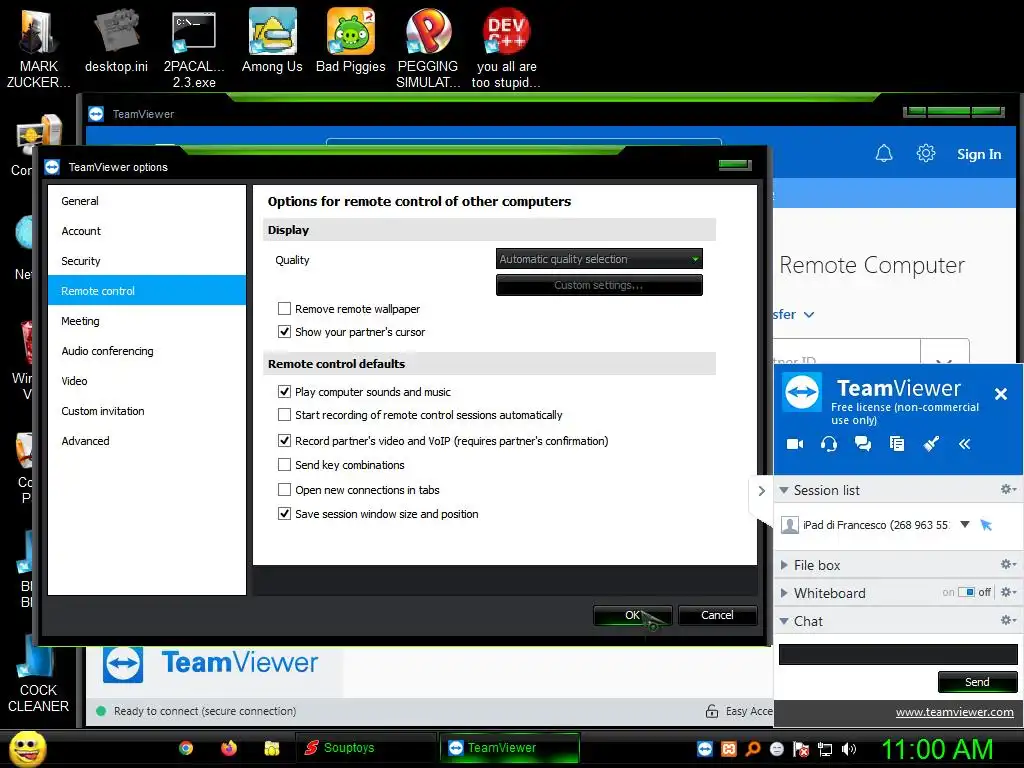The image size is (1024, 768).
Task: Open the Meeting options category
Action: click(147, 321)
